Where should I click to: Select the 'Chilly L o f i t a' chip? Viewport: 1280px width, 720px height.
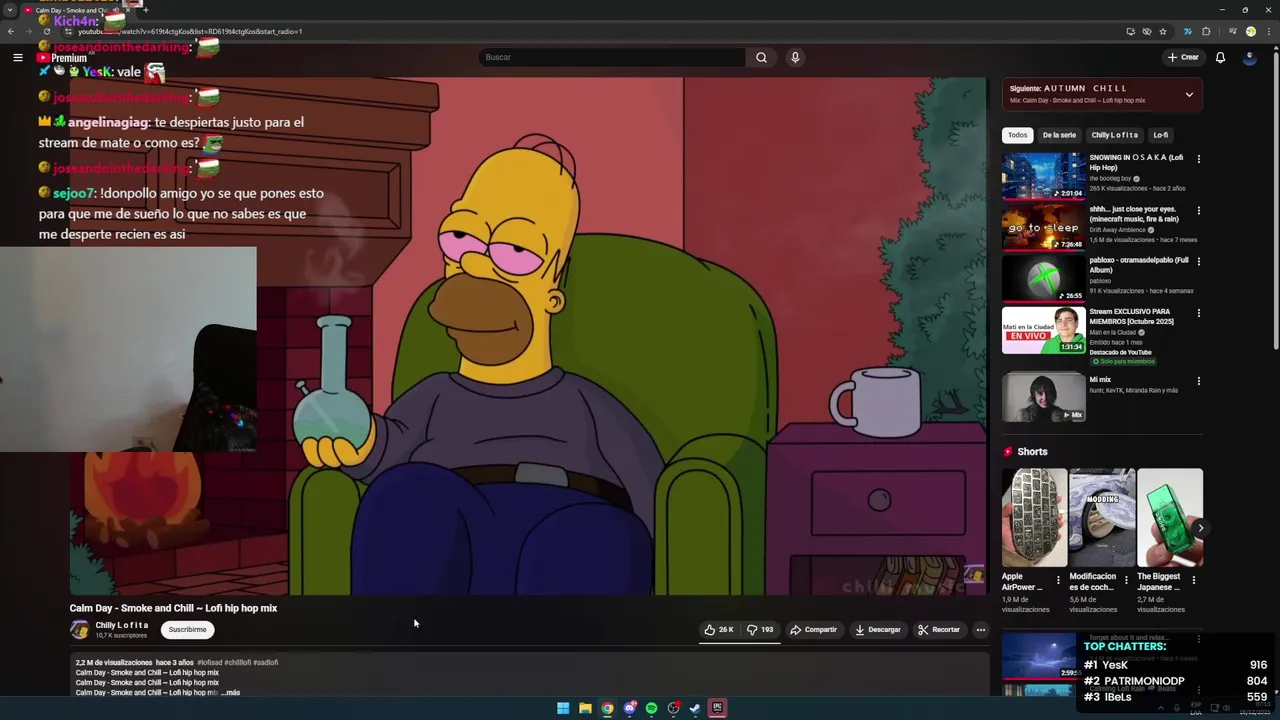click(x=1114, y=135)
